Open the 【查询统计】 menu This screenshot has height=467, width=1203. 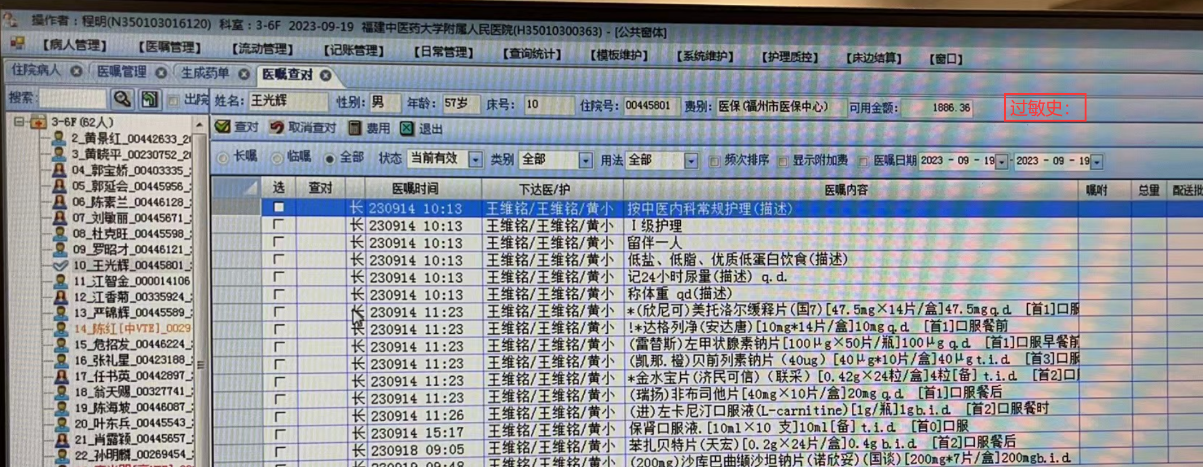tap(534, 53)
